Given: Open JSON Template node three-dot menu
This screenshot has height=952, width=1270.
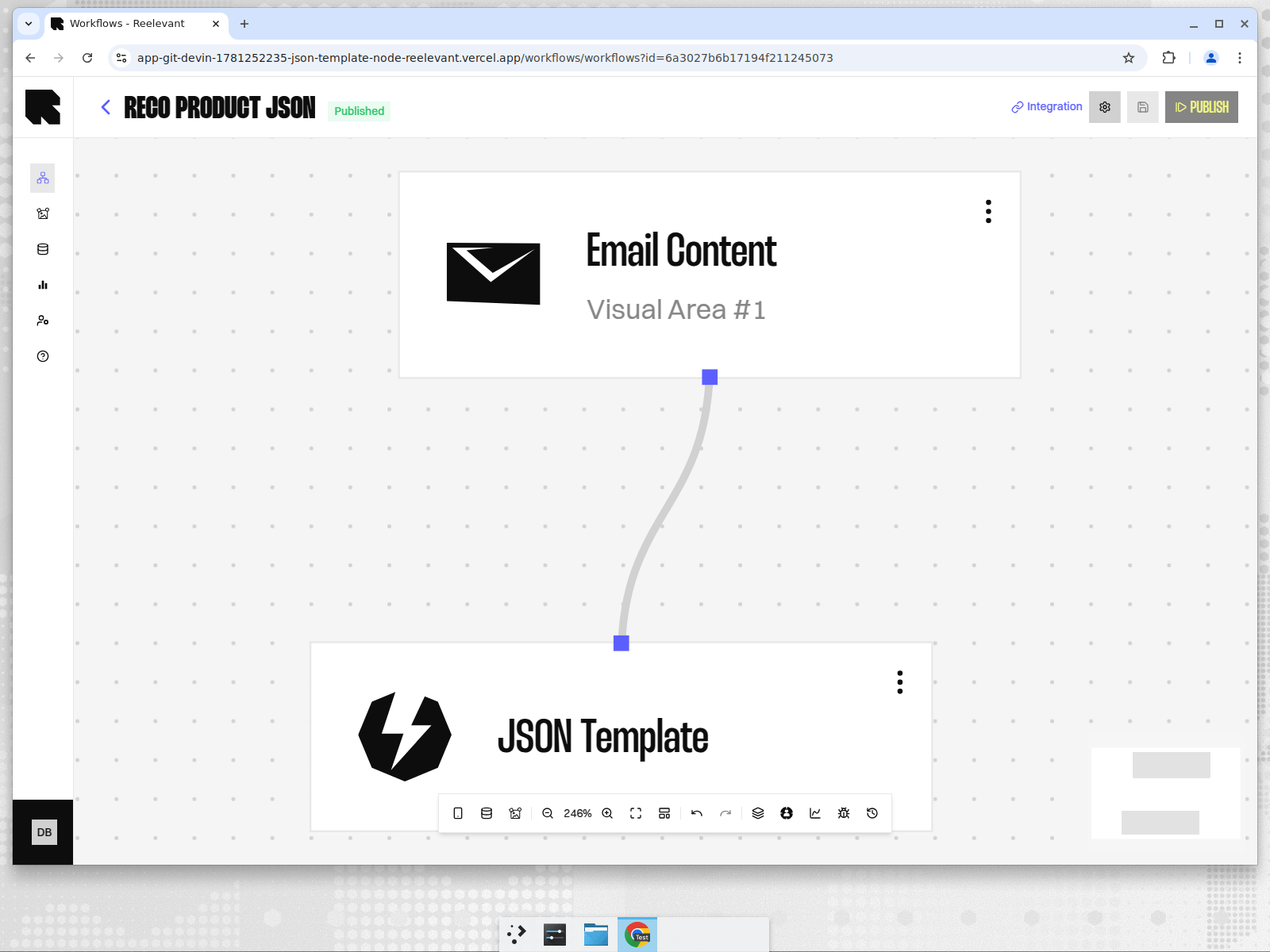Looking at the screenshot, I should coord(899,682).
